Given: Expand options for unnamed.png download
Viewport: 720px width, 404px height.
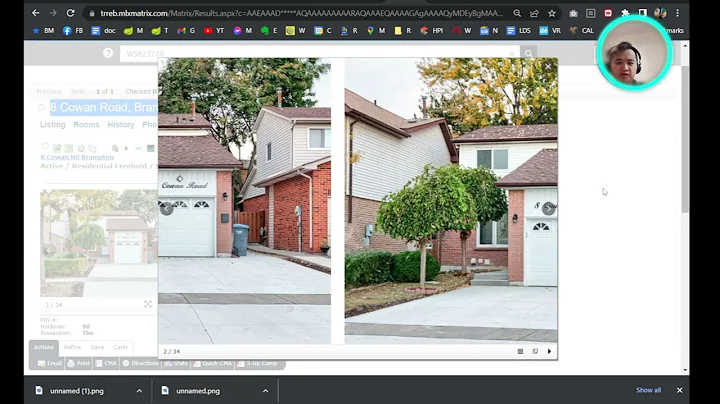Looking at the screenshot, I should [x=265, y=391].
